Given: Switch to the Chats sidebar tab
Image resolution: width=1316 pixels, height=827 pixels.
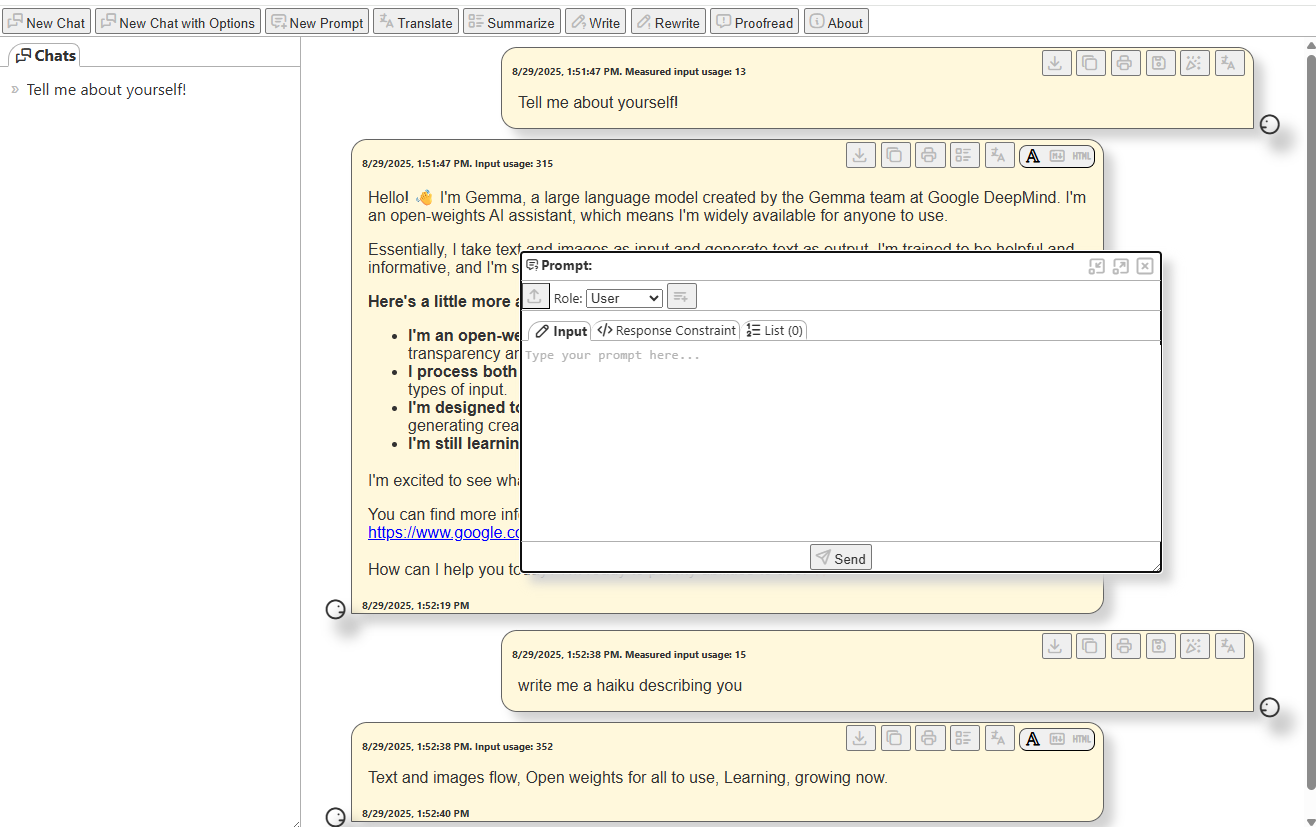Looking at the screenshot, I should (x=45, y=56).
